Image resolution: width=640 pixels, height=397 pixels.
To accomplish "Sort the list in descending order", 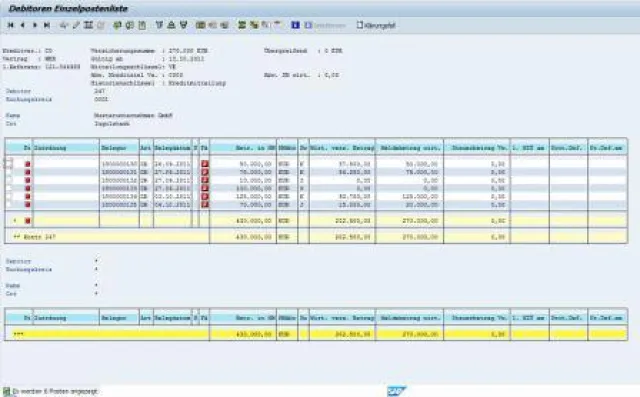I will tap(184, 25).
